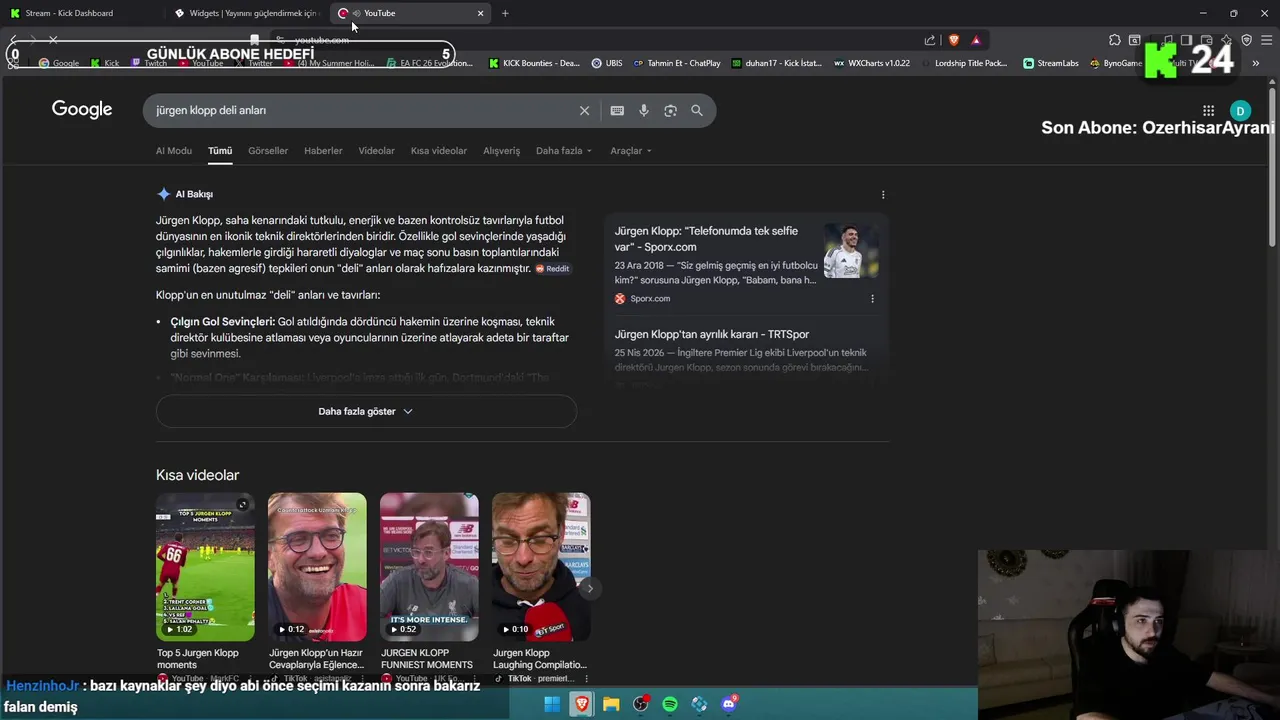Clear the Google search box text
The image size is (1280, 720).
click(x=585, y=111)
